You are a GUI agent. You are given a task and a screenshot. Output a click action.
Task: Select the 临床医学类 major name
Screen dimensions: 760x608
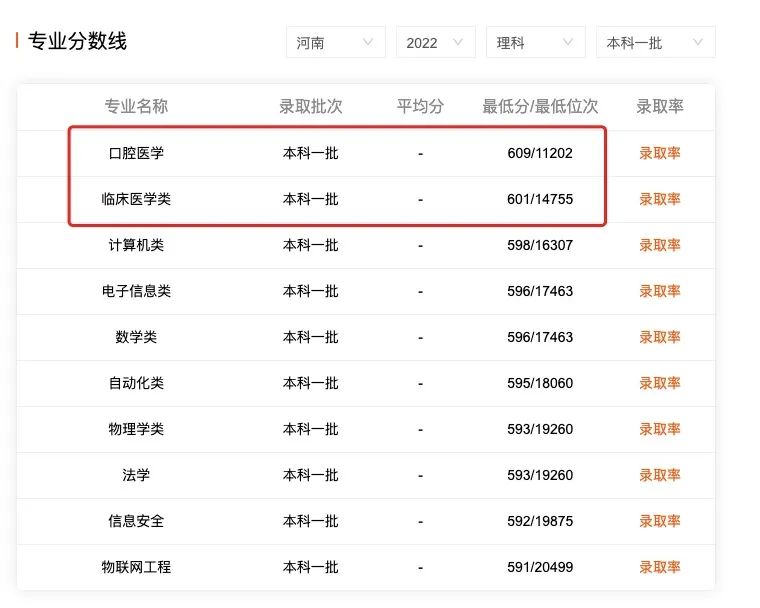coord(136,199)
